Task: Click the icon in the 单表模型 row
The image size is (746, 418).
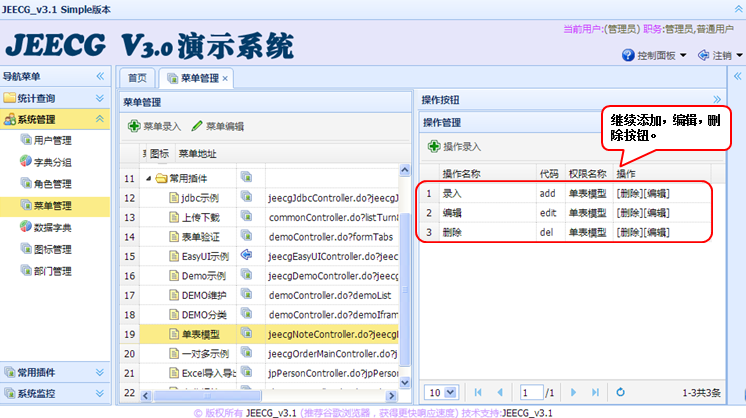Action: pos(246,333)
